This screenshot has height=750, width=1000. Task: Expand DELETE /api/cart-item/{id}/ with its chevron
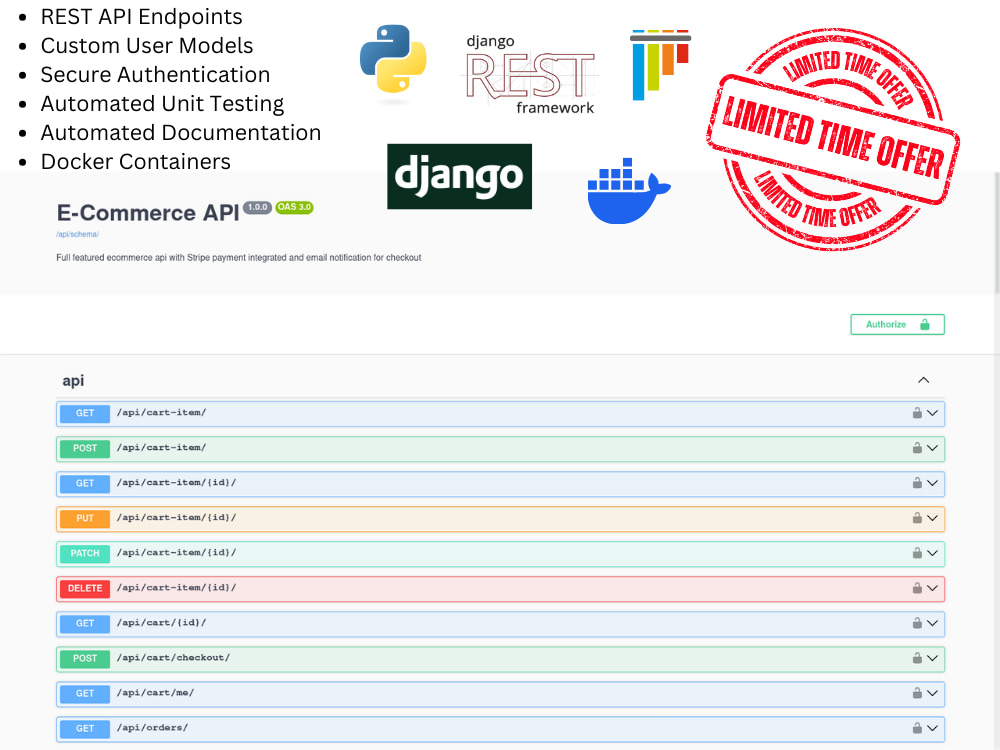click(x=932, y=589)
